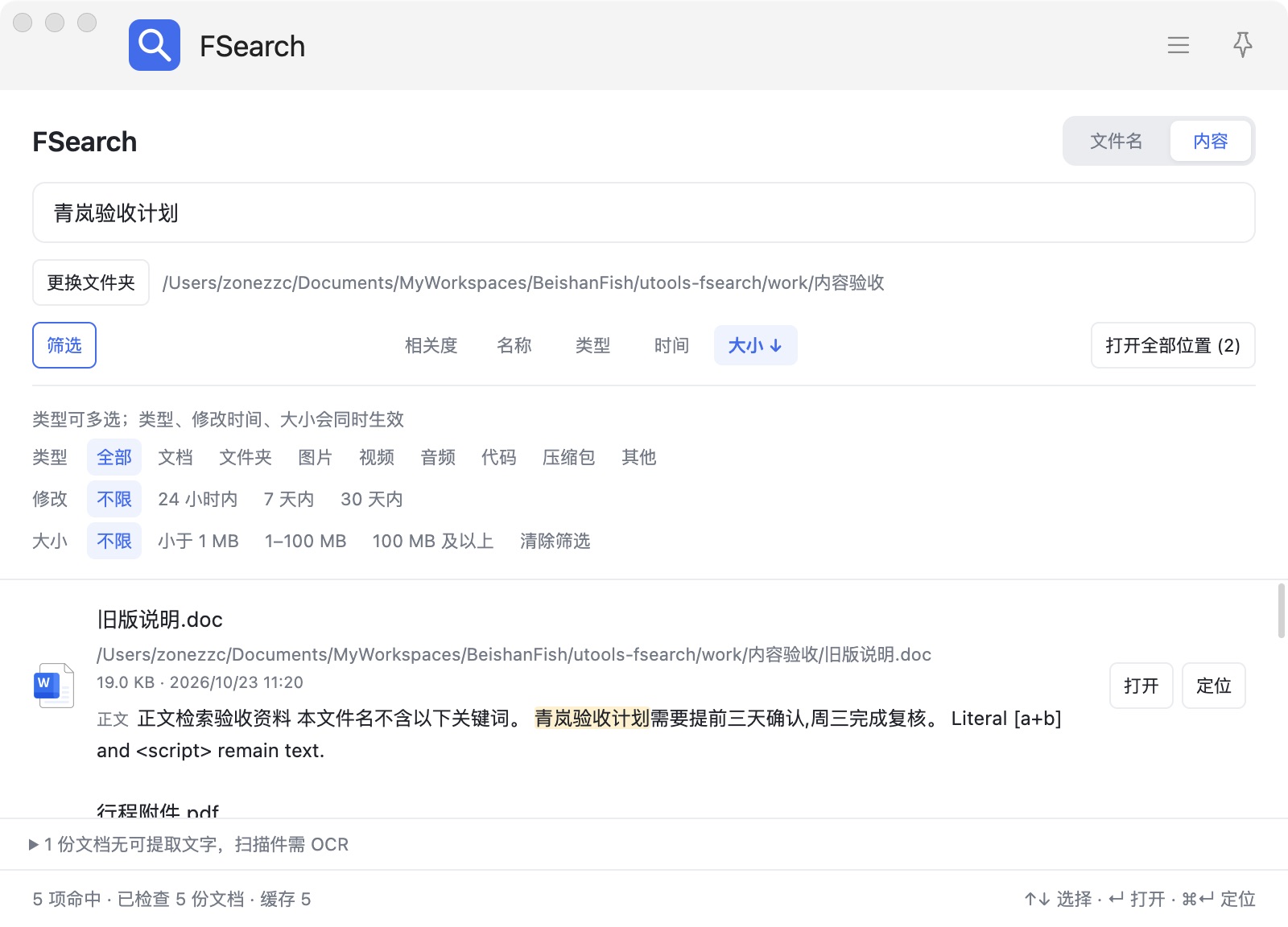
Task: Click the folder path ending in 内容验收
Action: (523, 282)
